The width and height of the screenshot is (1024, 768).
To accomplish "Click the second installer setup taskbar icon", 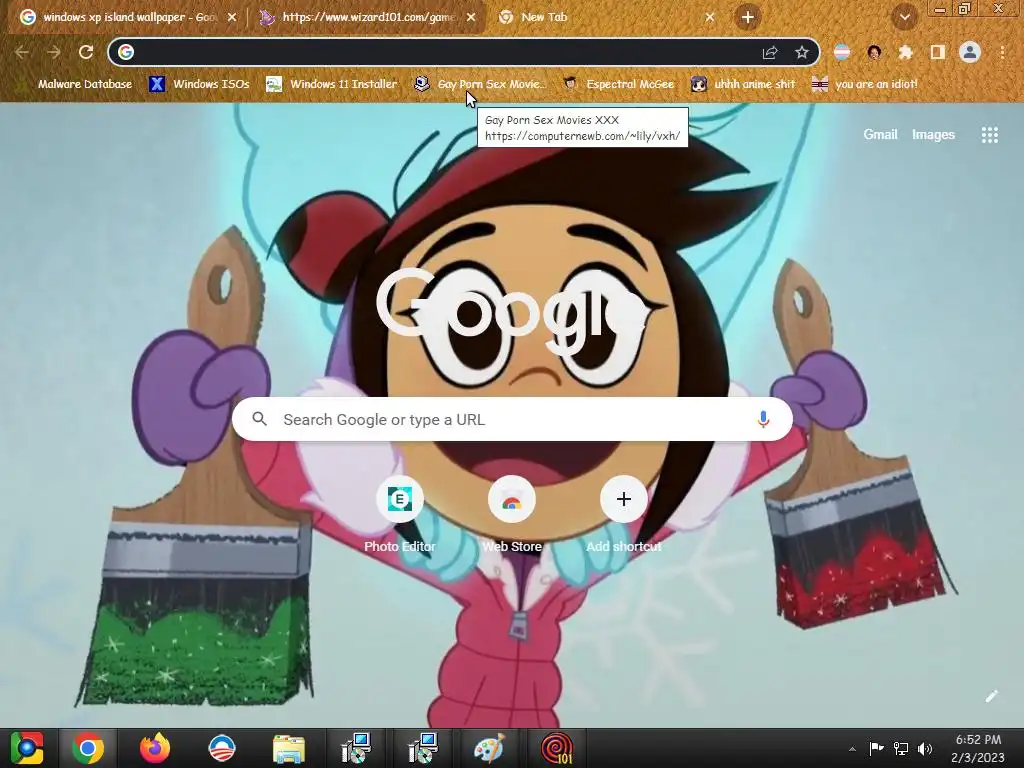I will click(x=423, y=748).
